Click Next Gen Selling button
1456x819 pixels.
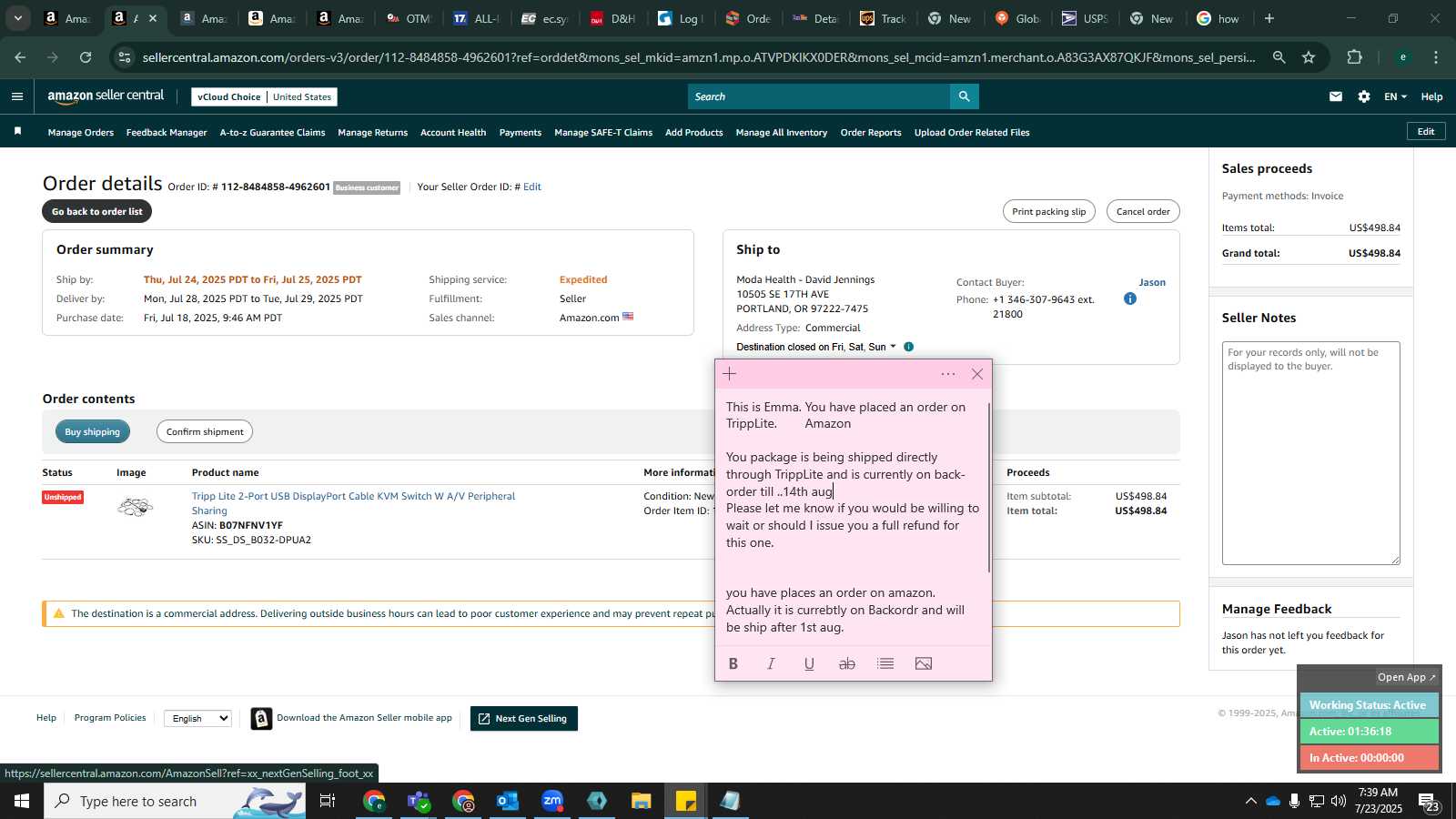(524, 718)
